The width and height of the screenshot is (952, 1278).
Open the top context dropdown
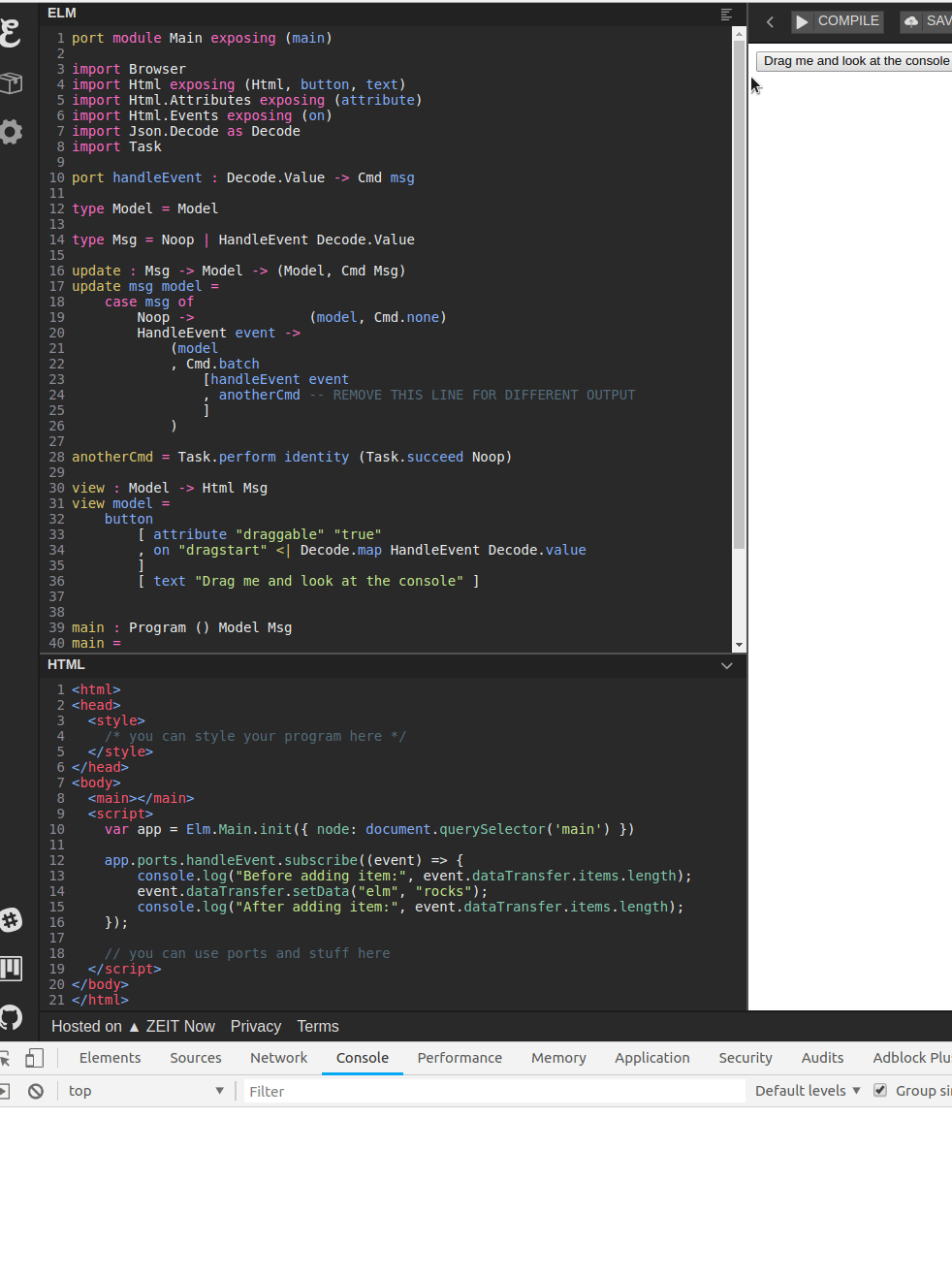[x=145, y=1091]
